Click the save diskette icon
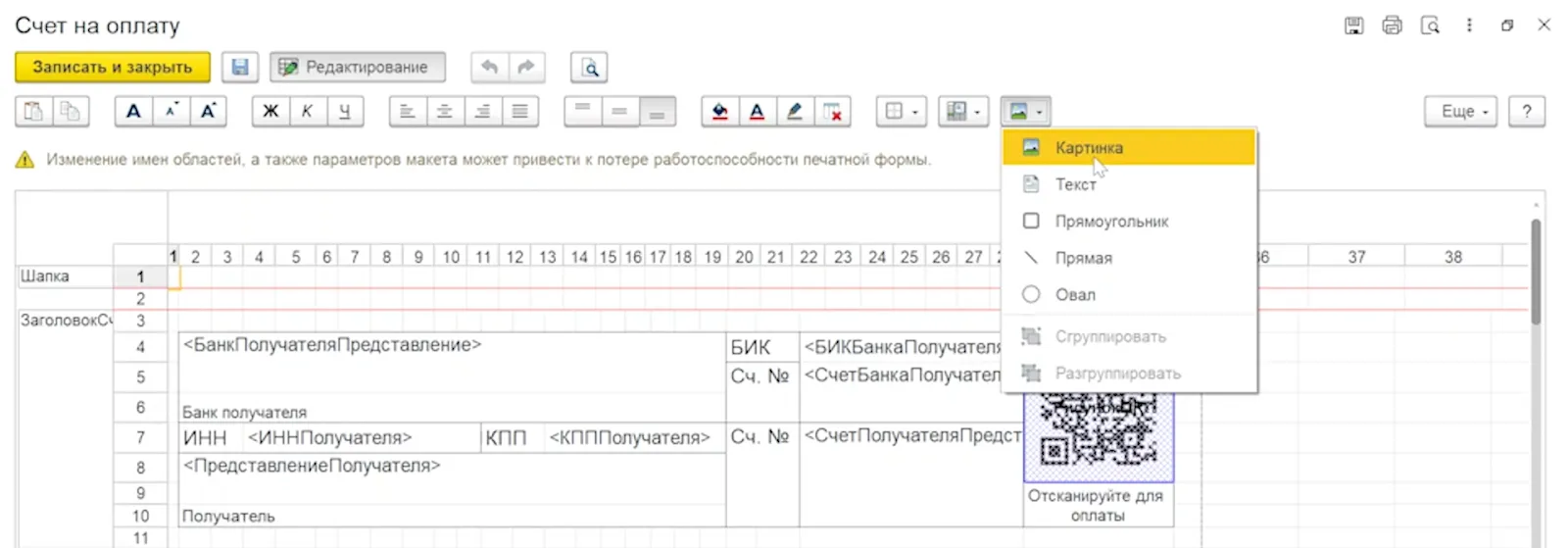 tap(239, 67)
